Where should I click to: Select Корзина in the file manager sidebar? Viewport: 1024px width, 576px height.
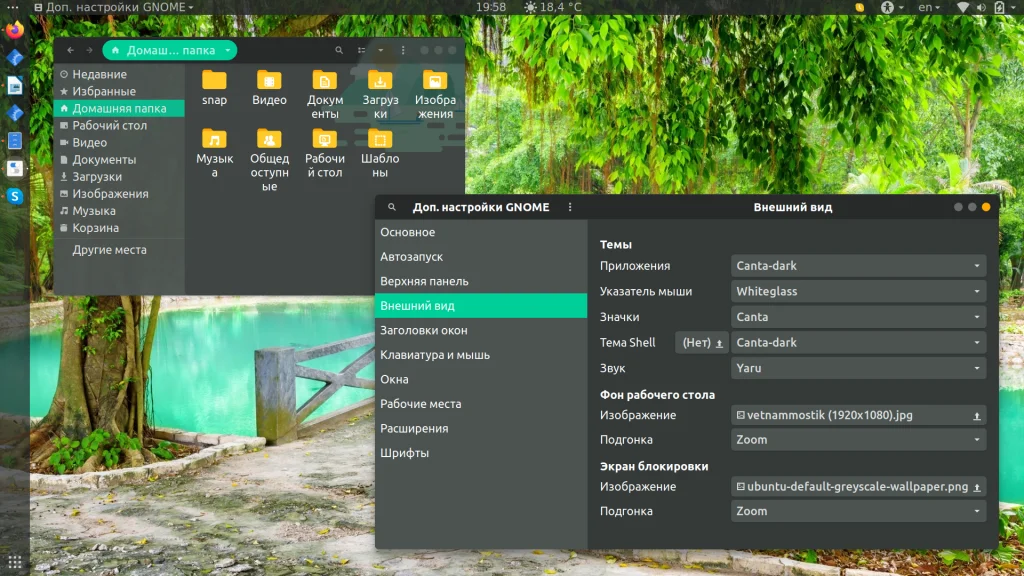tap(95, 228)
